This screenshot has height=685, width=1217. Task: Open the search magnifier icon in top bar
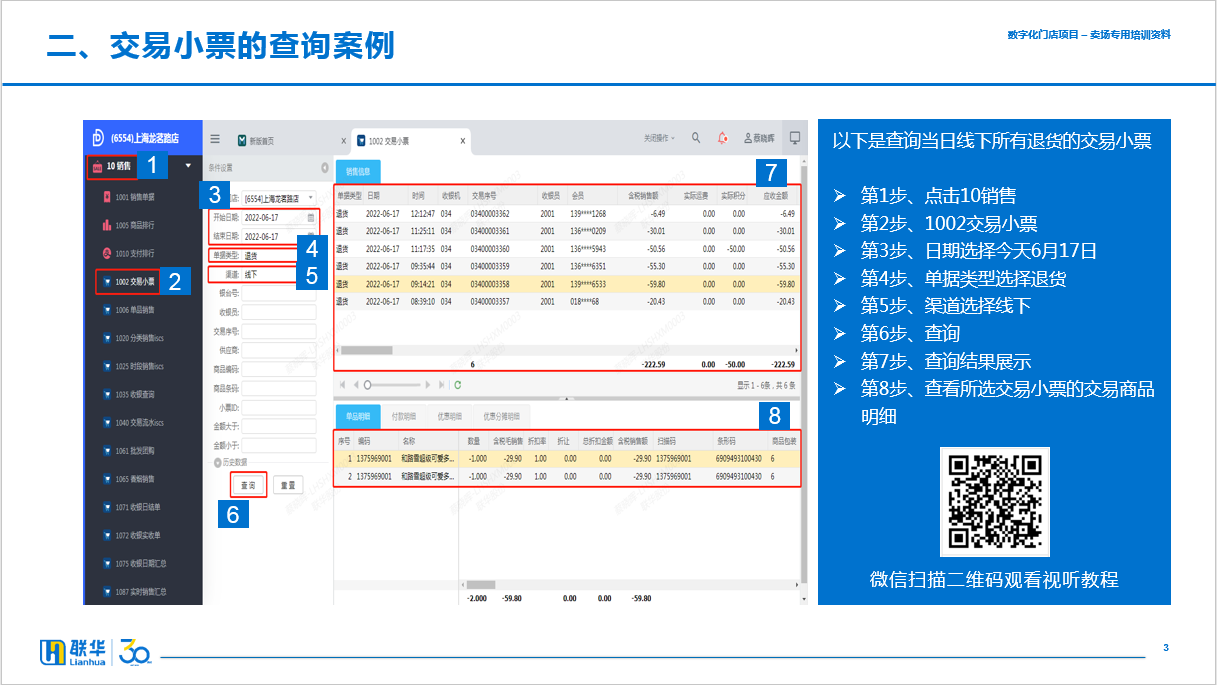(x=696, y=138)
